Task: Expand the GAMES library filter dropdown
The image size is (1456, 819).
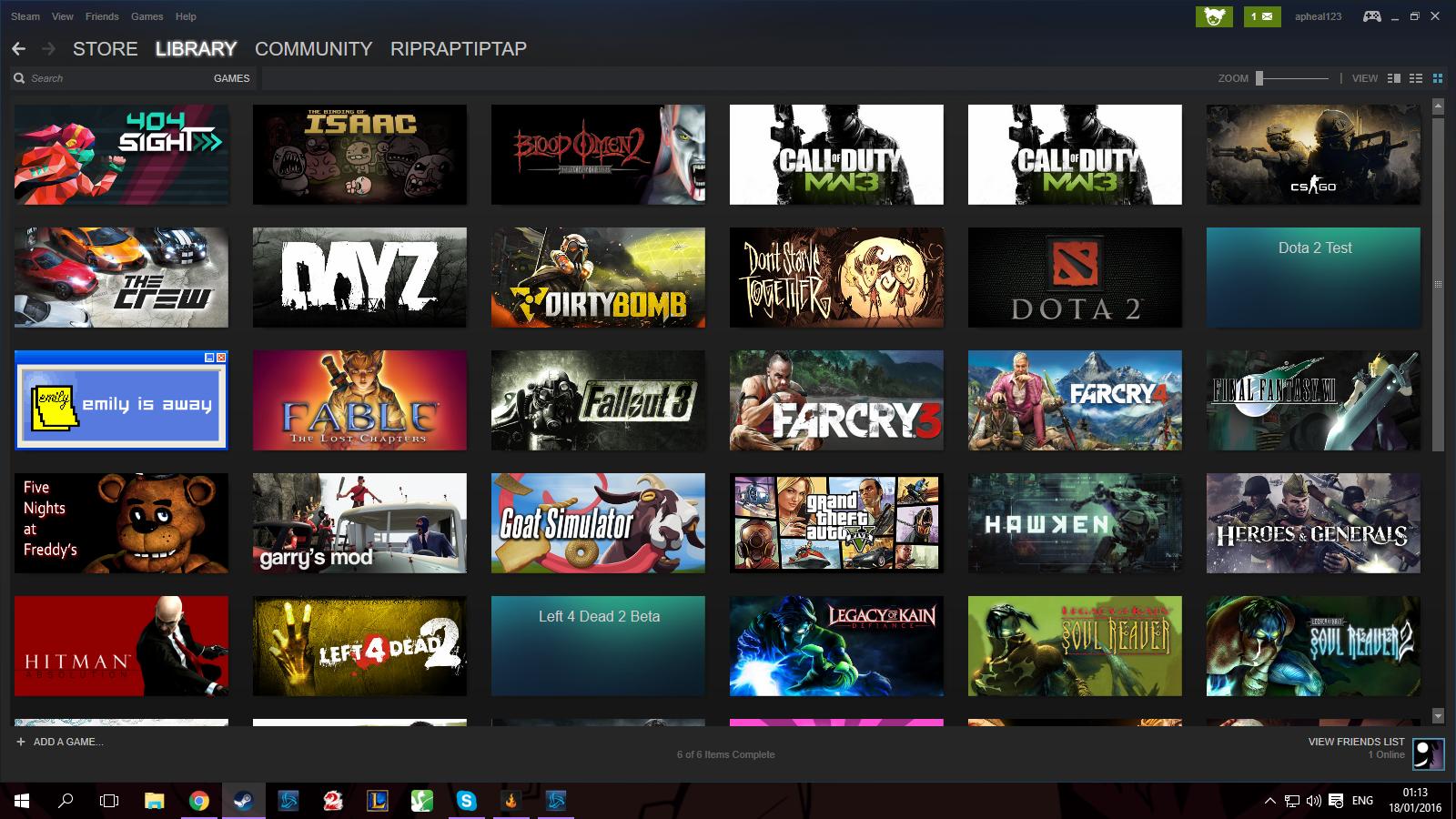Action: click(232, 78)
